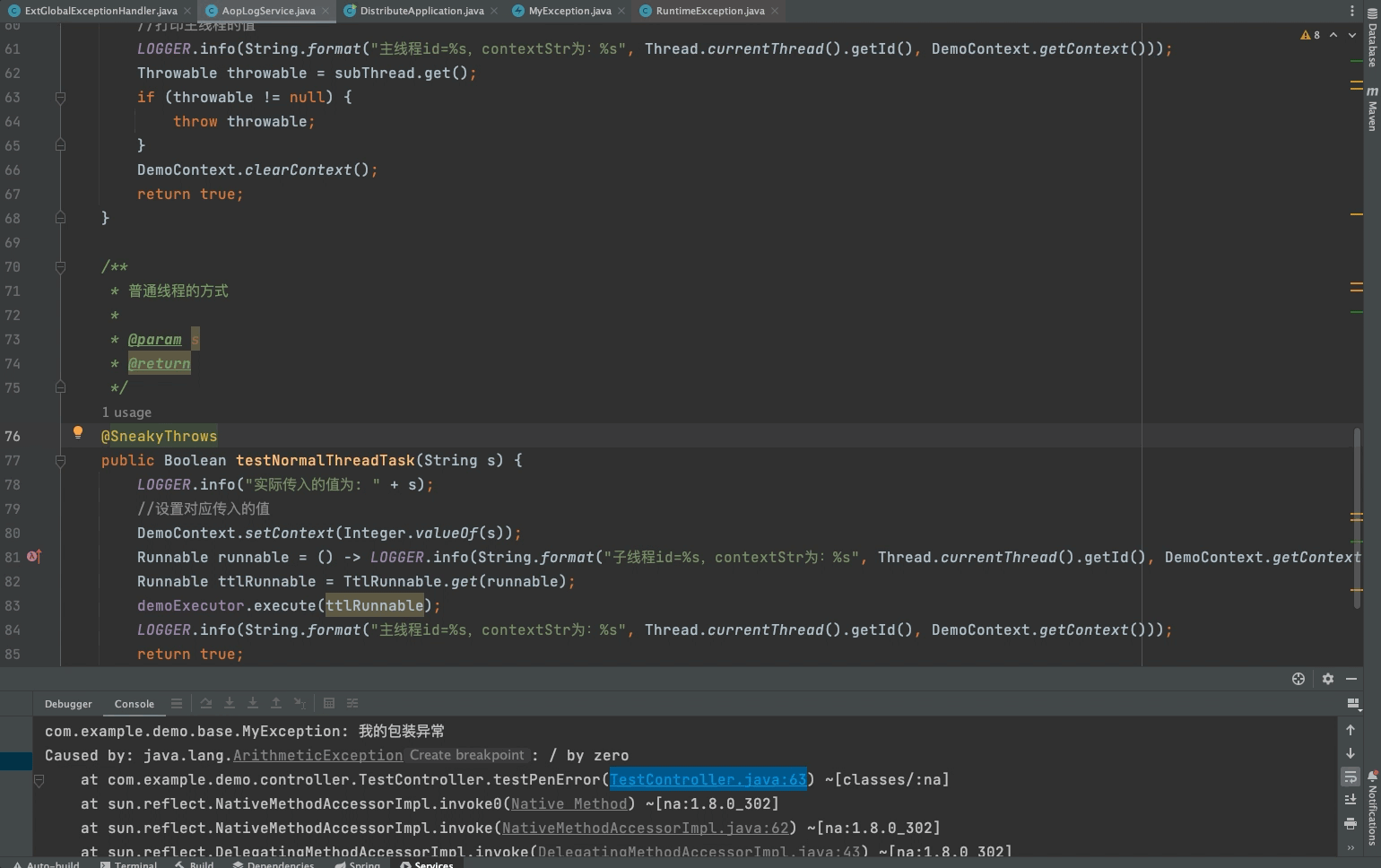Open NativeMethodAccessorImpl.java:62 link

point(645,828)
